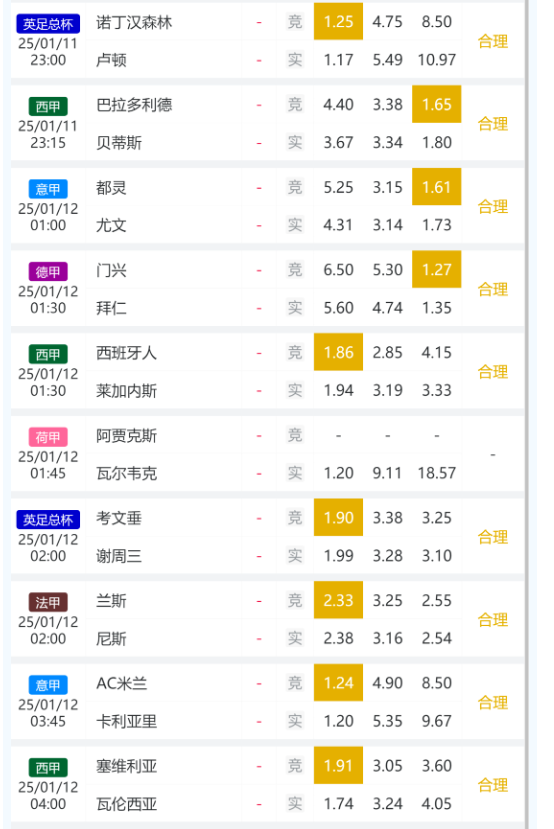Screen dimensions: 554x829
Task: Open team name 卡利亚里
Action: click(126, 721)
